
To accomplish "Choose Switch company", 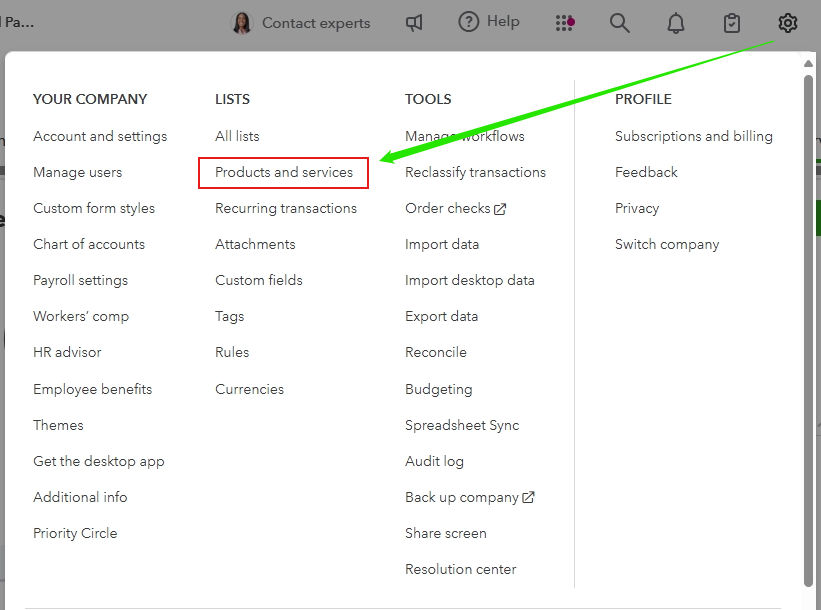I will point(667,244).
